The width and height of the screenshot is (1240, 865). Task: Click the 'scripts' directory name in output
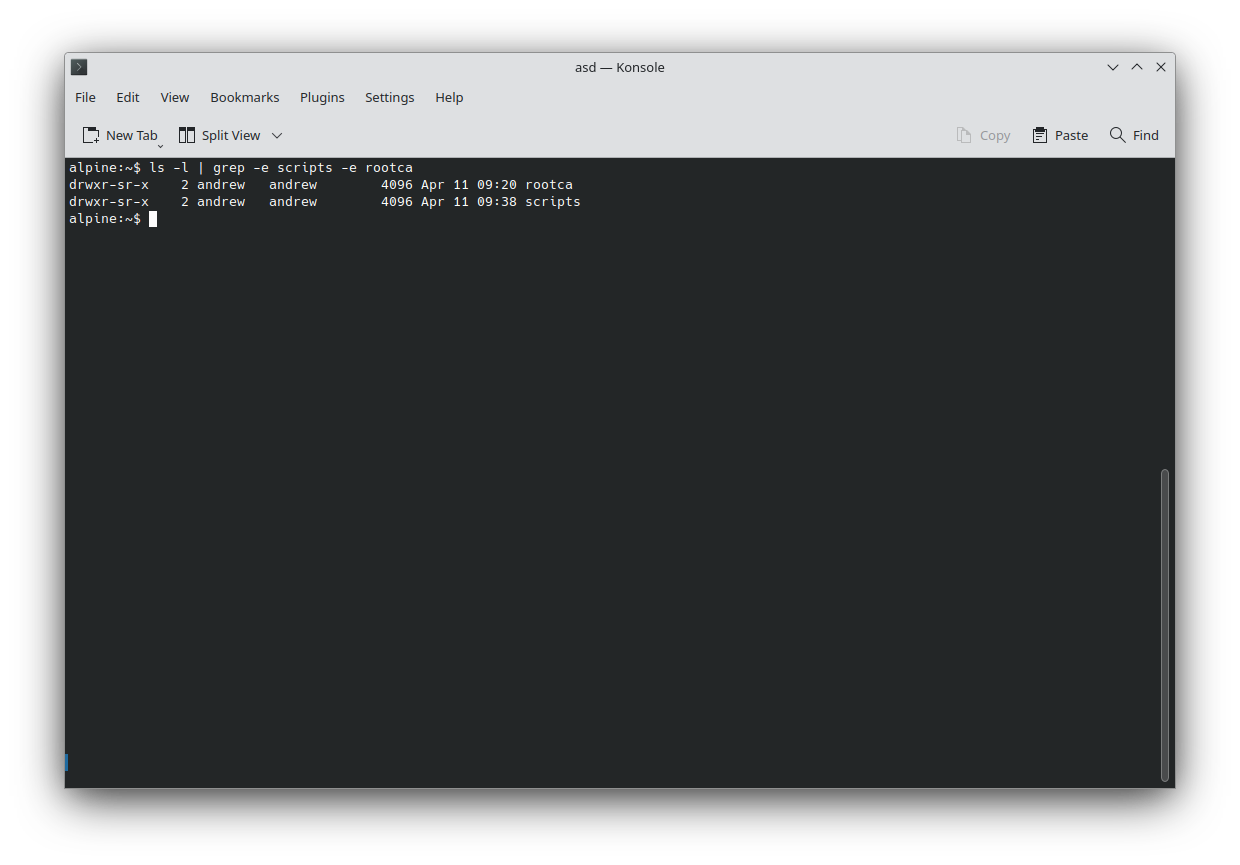(553, 202)
